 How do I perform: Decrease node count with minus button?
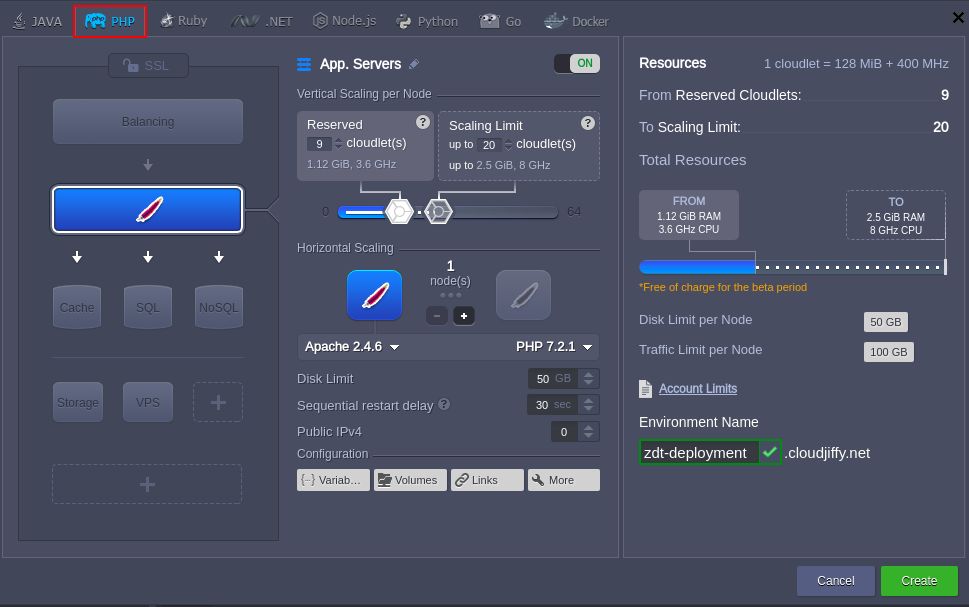pos(437,316)
